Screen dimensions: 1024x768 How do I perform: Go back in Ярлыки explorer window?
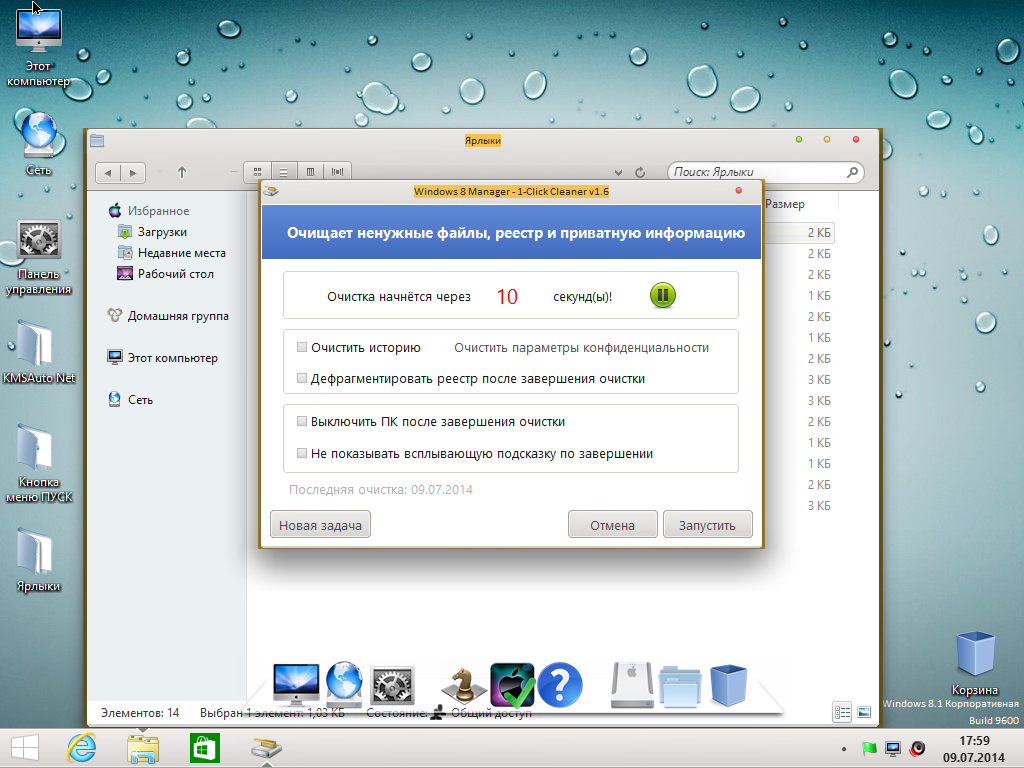pyautogui.click(x=108, y=172)
